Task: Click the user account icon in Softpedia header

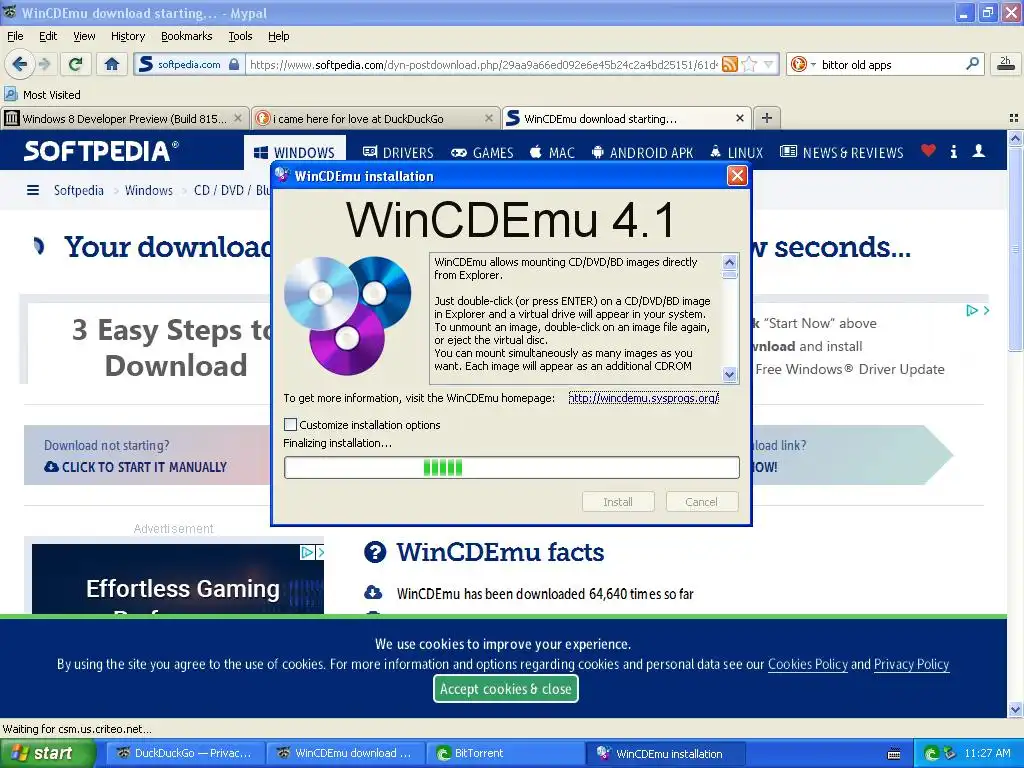Action: tap(978, 151)
